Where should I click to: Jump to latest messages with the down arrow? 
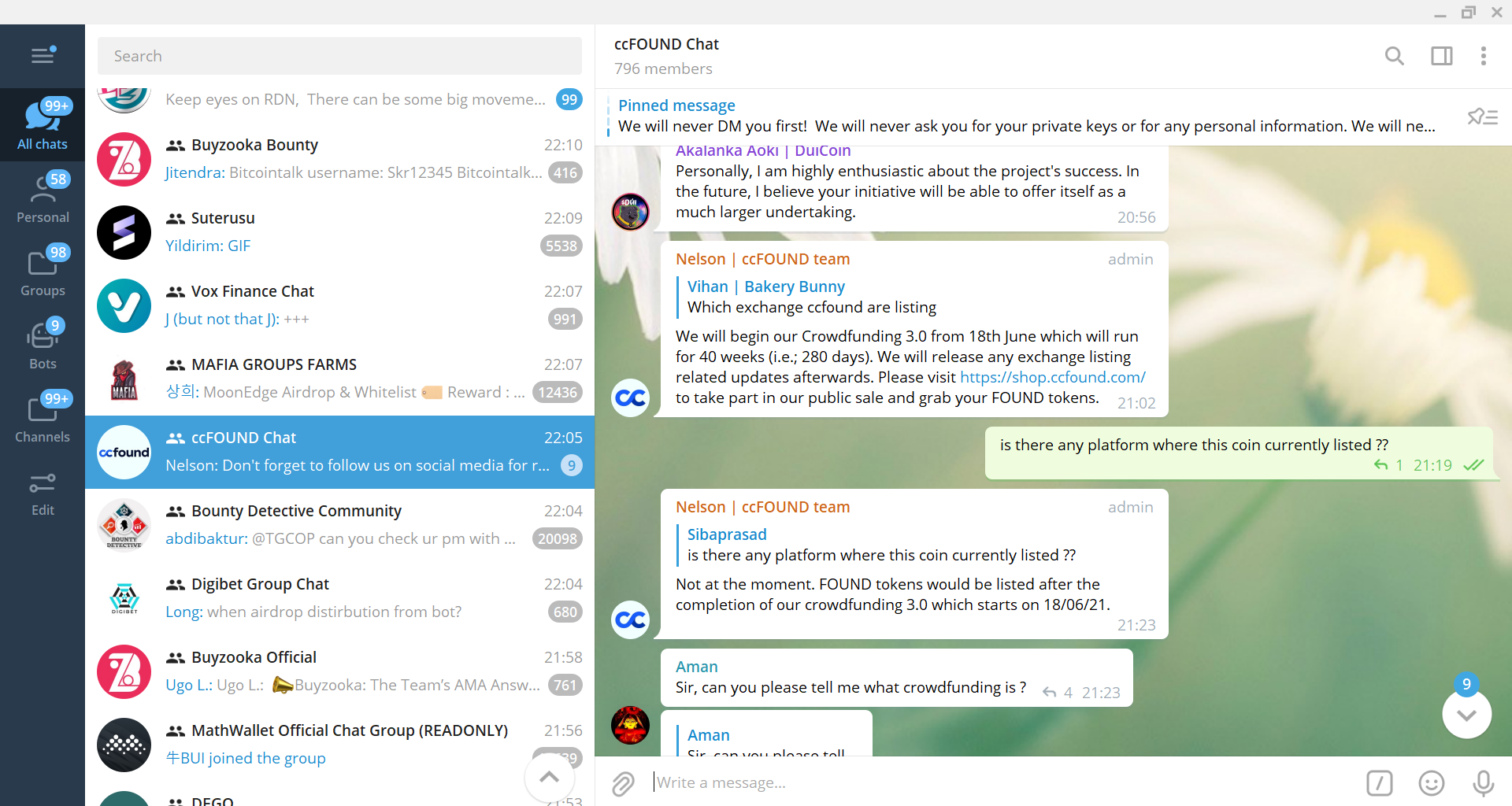tap(1466, 715)
